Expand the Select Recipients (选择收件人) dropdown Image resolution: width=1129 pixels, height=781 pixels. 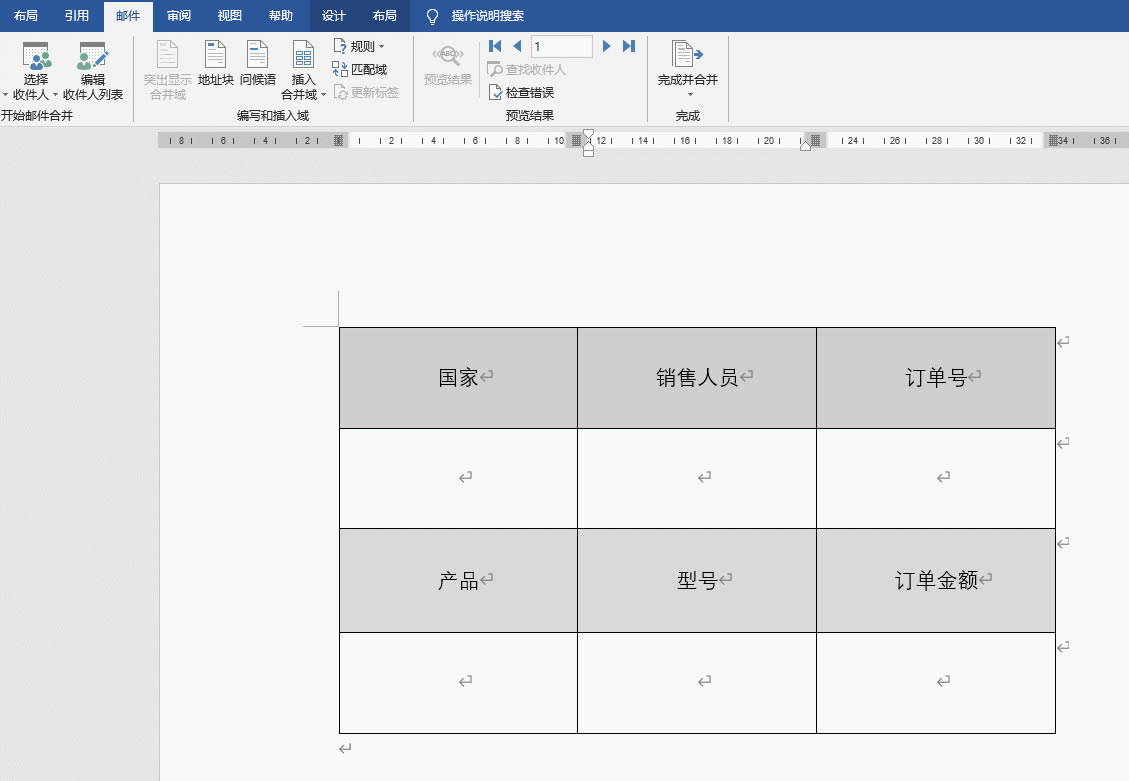(36, 94)
